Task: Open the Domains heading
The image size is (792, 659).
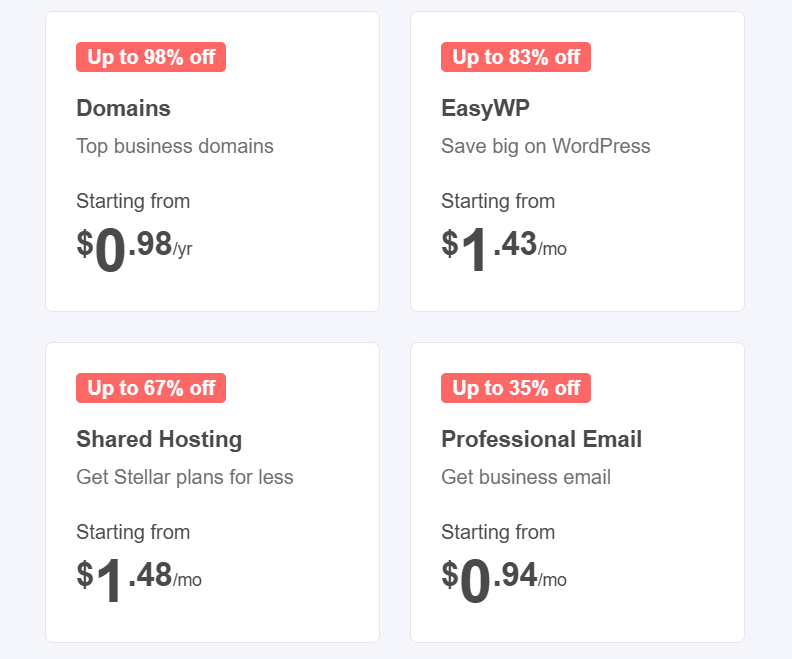Action: [x=123, y=108]
